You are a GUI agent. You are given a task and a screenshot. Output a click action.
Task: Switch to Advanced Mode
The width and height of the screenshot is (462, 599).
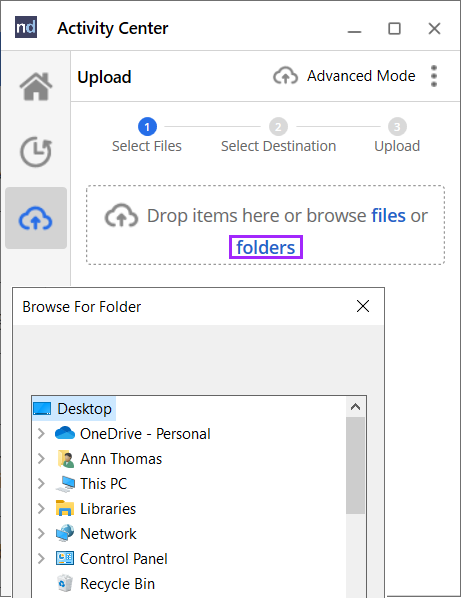361,76
